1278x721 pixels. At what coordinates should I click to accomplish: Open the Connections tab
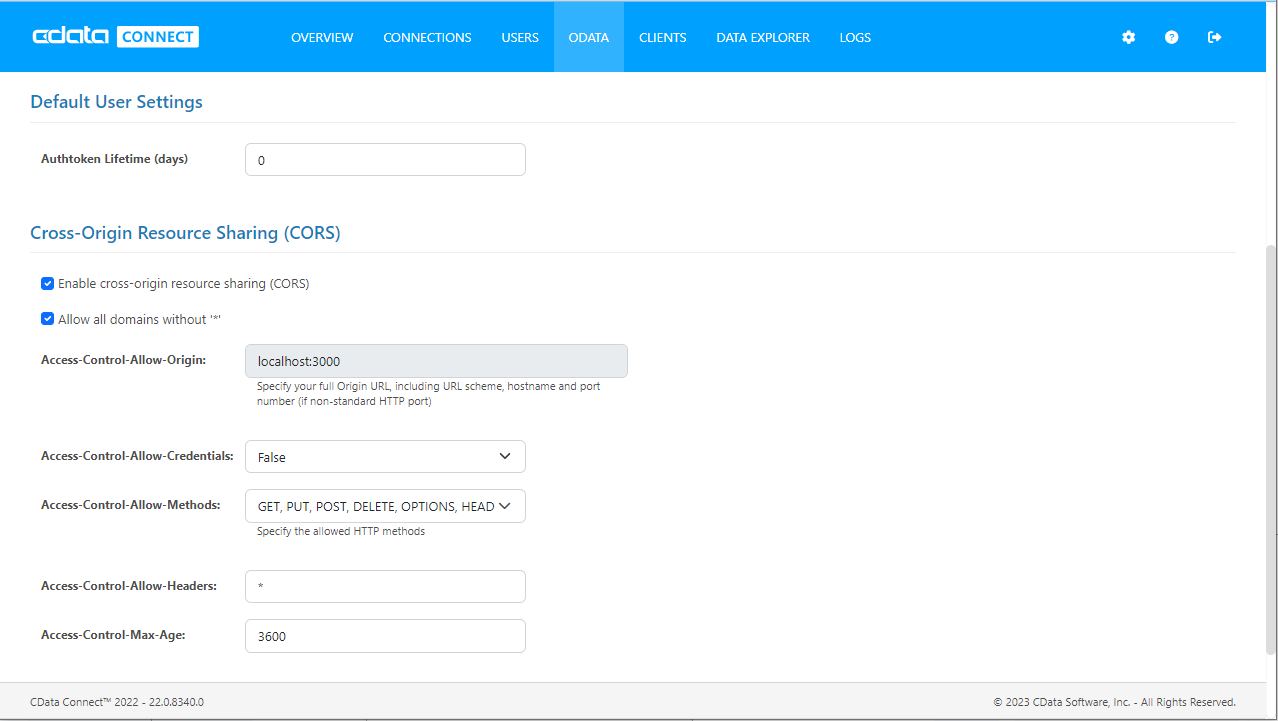tap(427, 38)
